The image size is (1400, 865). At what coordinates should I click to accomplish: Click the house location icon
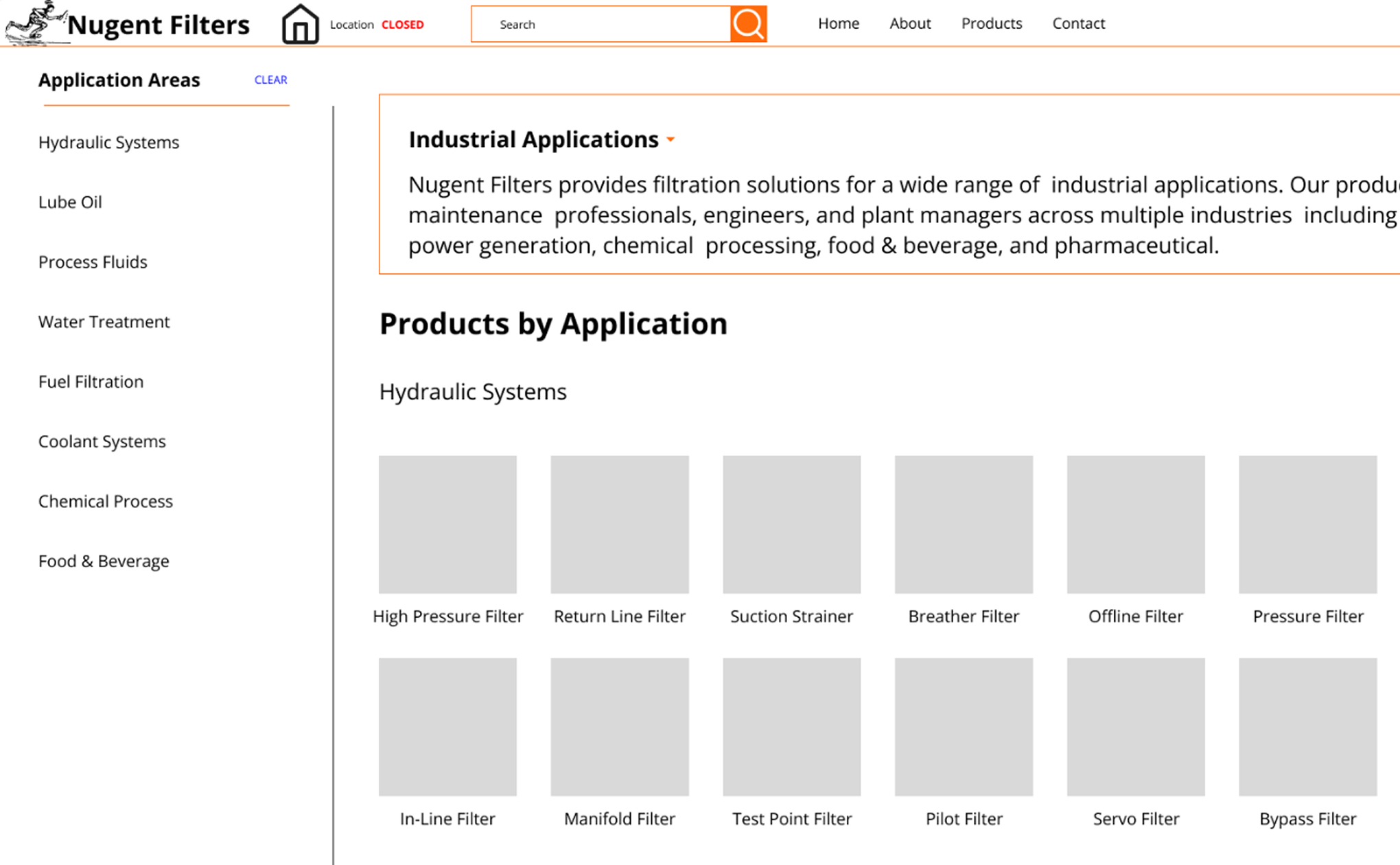301,24
